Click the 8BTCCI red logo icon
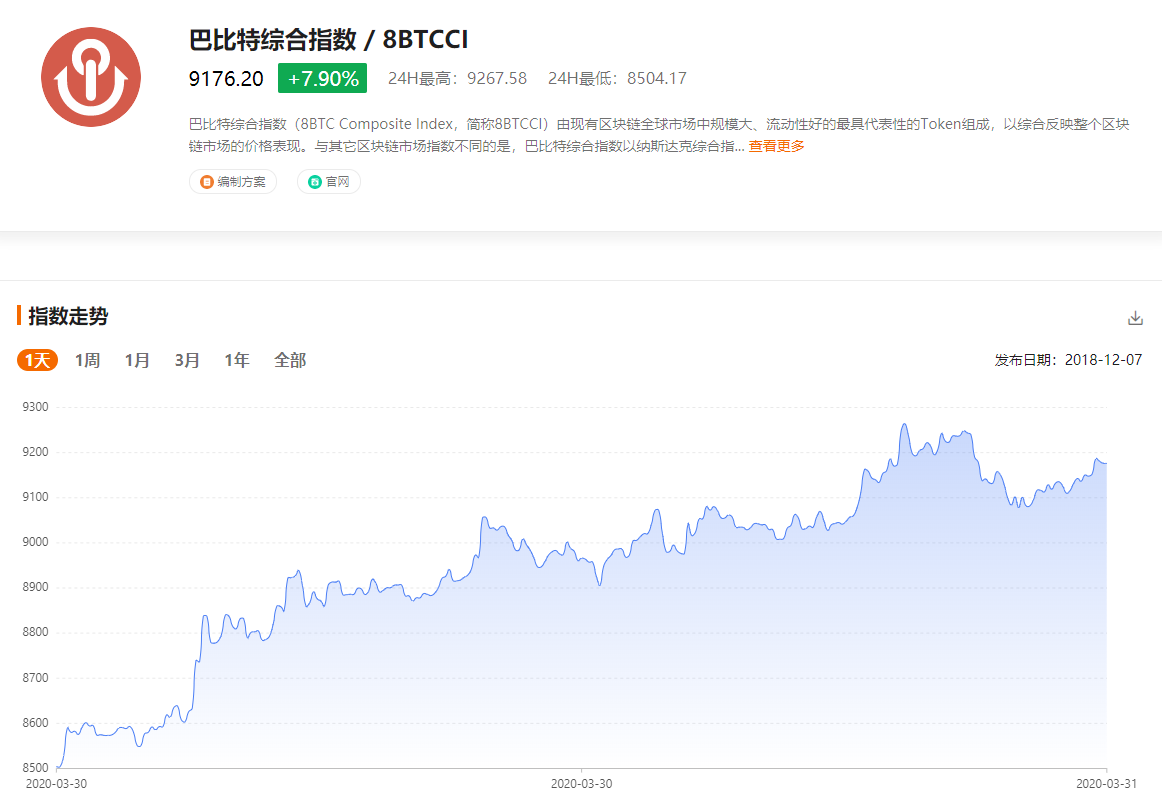Image resolution: width=1162 pixels, height=796 pixels. 90,77
